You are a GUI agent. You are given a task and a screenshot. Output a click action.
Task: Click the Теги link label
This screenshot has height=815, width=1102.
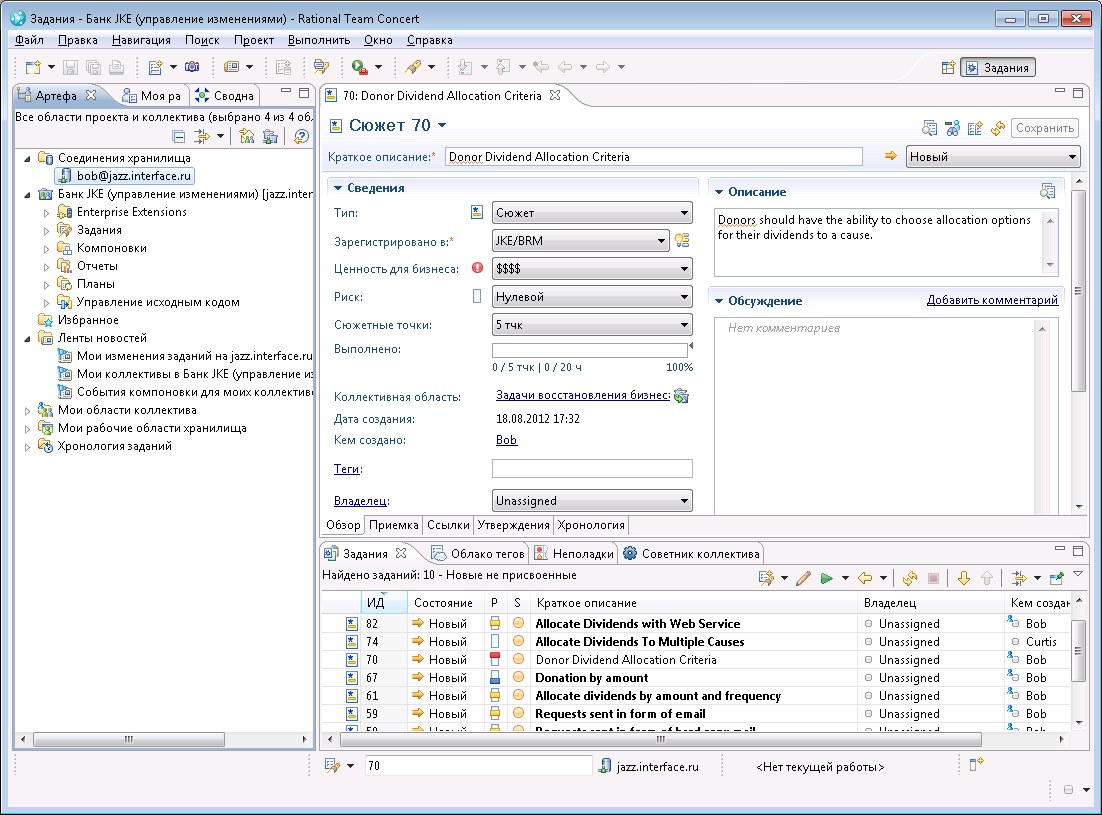346,469
